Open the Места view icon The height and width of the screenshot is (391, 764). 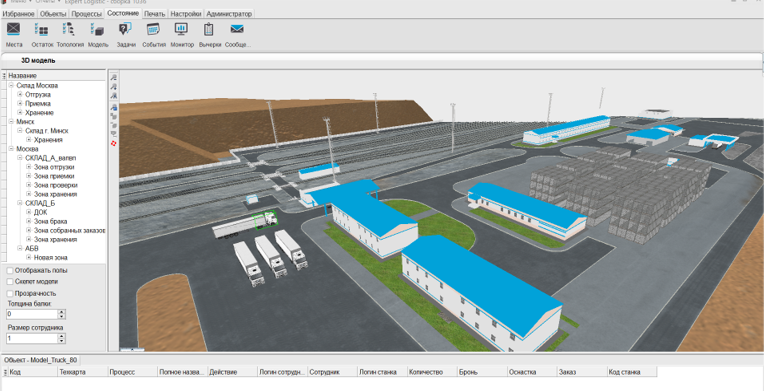(14, 30)
